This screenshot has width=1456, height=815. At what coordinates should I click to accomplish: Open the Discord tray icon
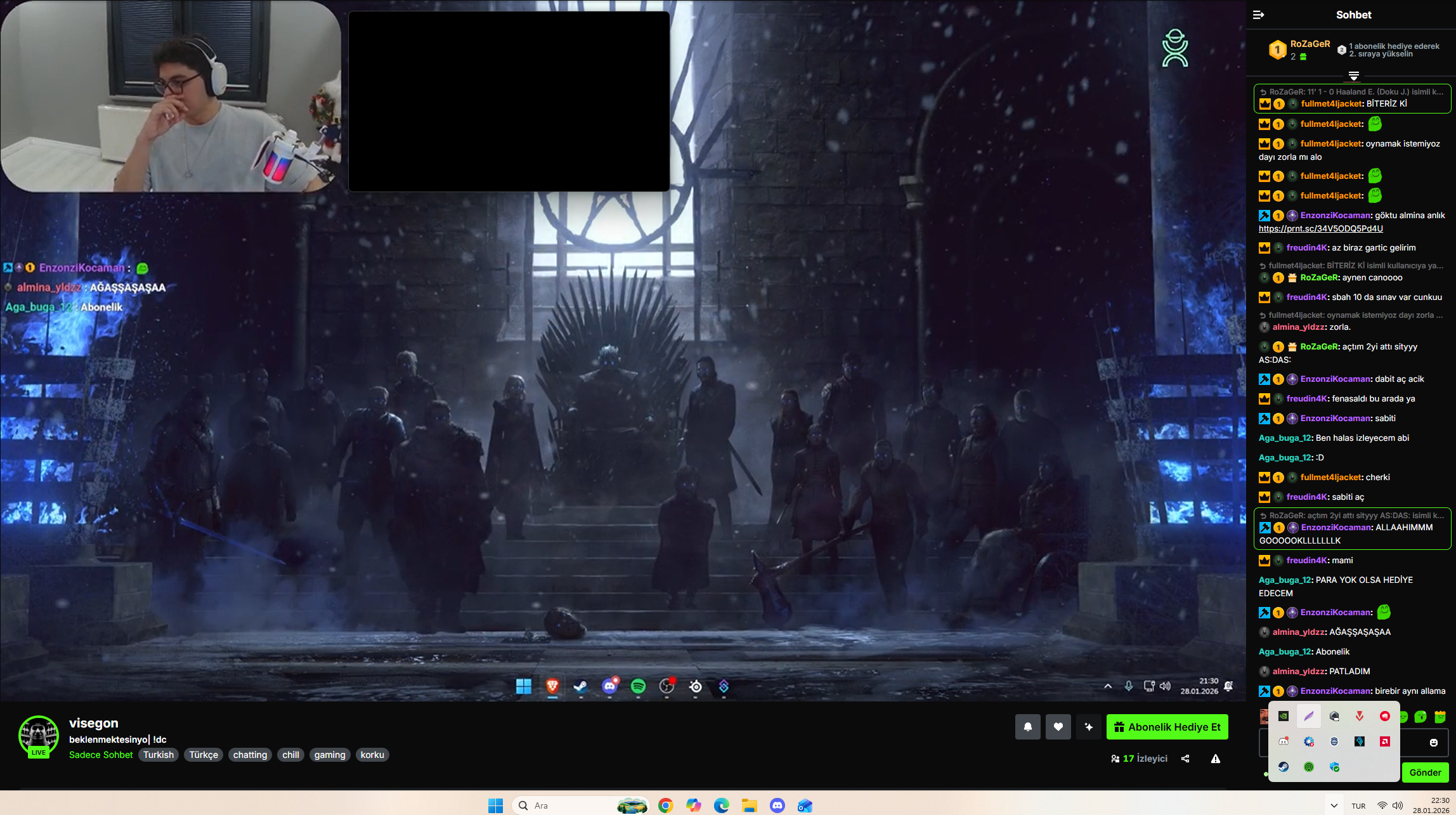click(1284, 741)
